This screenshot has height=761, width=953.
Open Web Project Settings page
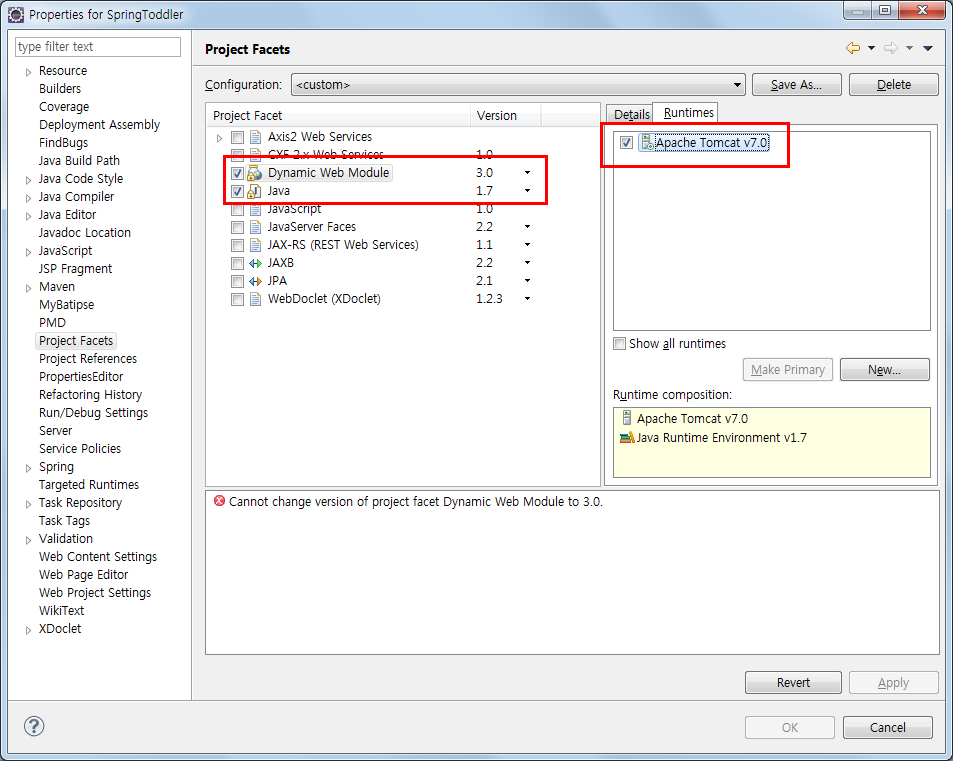tap(95, 593)
